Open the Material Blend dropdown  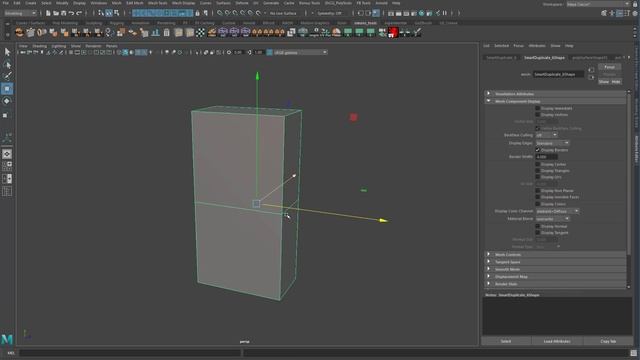552,219
